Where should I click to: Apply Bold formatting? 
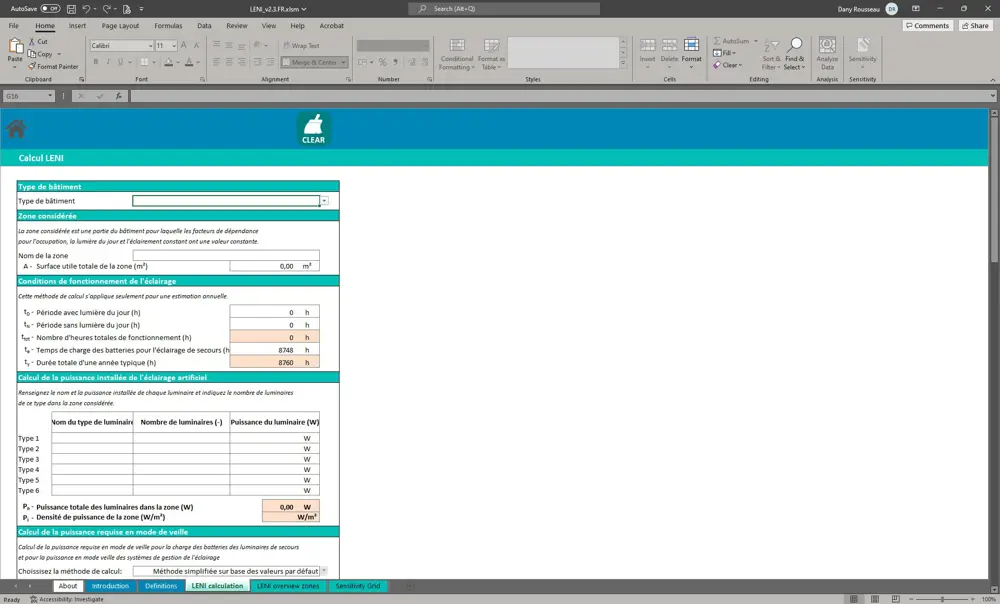pyautogui.click(x=96, y=62)
